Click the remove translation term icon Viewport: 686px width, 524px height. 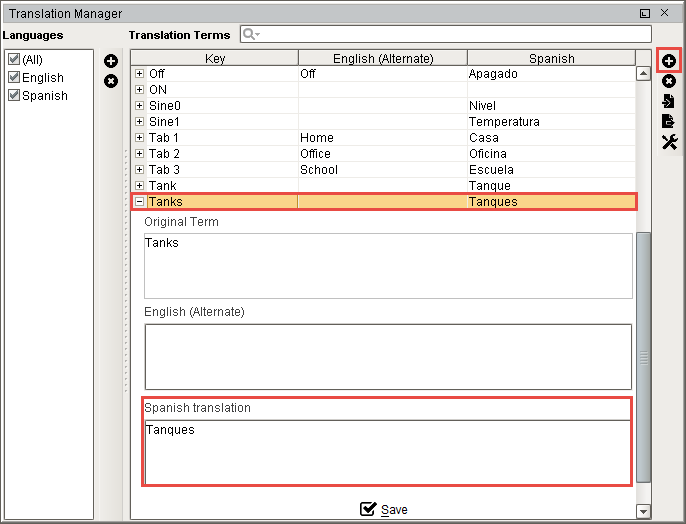point(669,82)
